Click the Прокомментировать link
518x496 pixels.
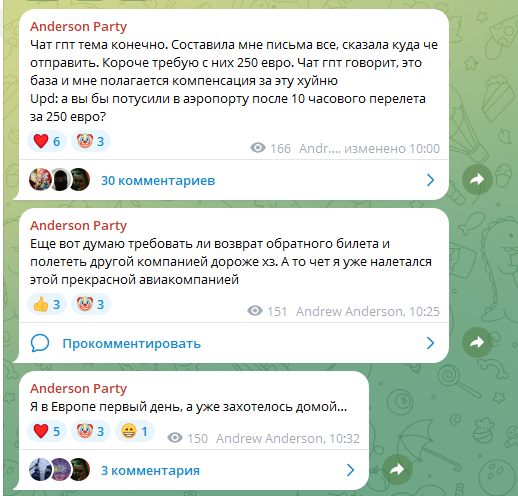coord(132,343)
